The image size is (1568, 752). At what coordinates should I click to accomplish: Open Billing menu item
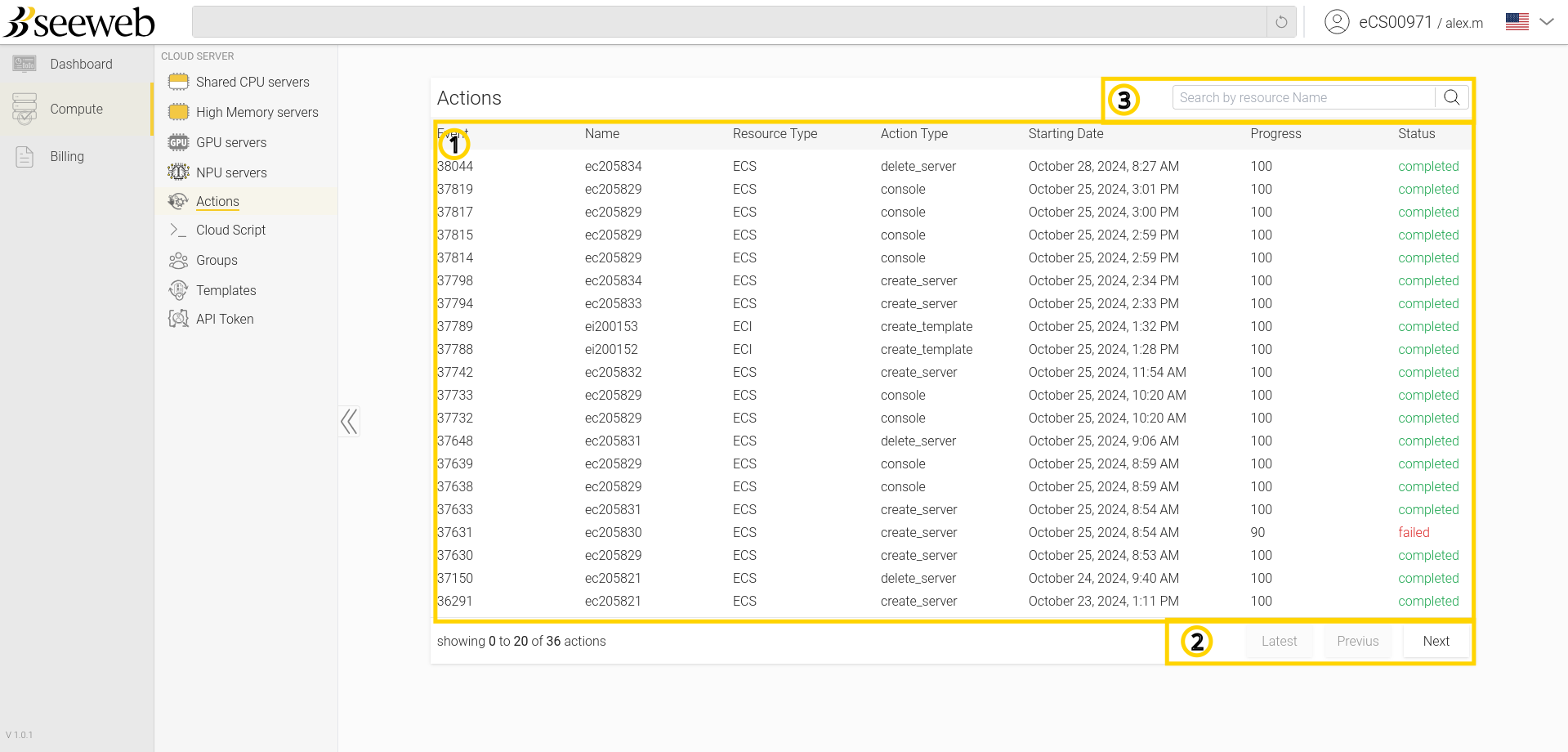[x=67, y=156]
